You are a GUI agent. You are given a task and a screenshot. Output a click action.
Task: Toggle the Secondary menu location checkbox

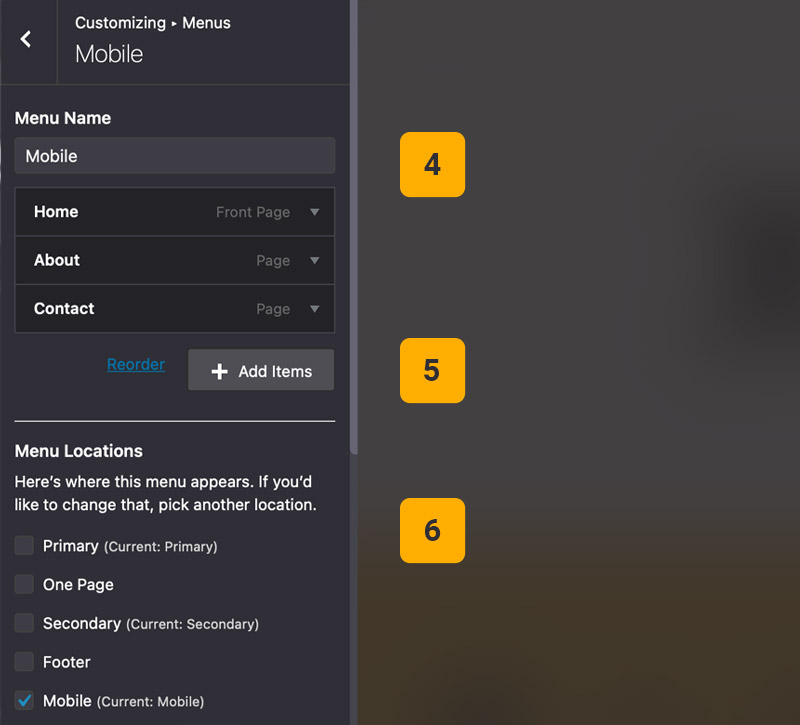click(x=24, y=623)
